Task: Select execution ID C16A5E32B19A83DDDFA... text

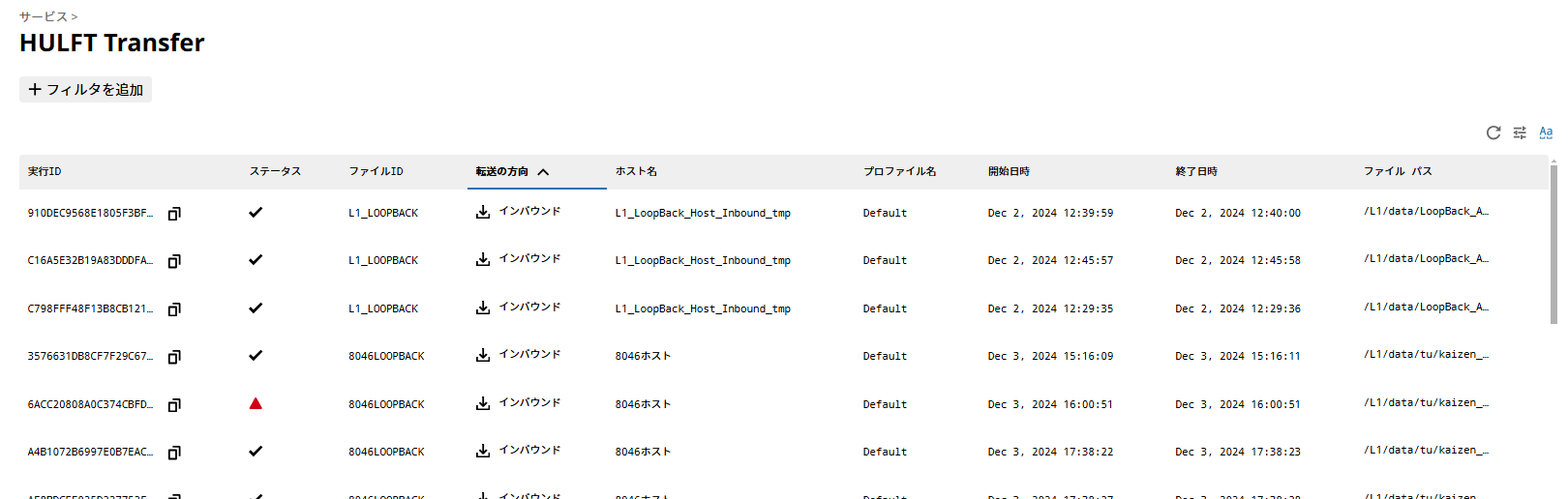Action: pyautogui.click(x=90, y=260)
